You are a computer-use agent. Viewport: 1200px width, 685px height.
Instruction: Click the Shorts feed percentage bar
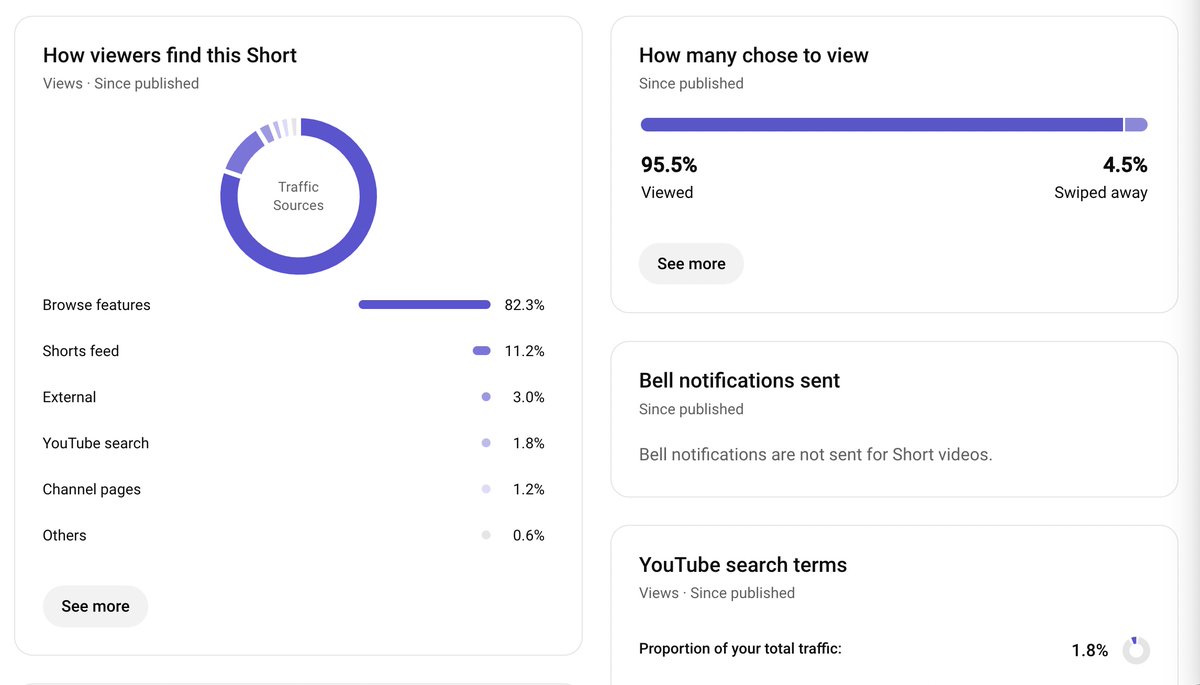tap(482, 351)
